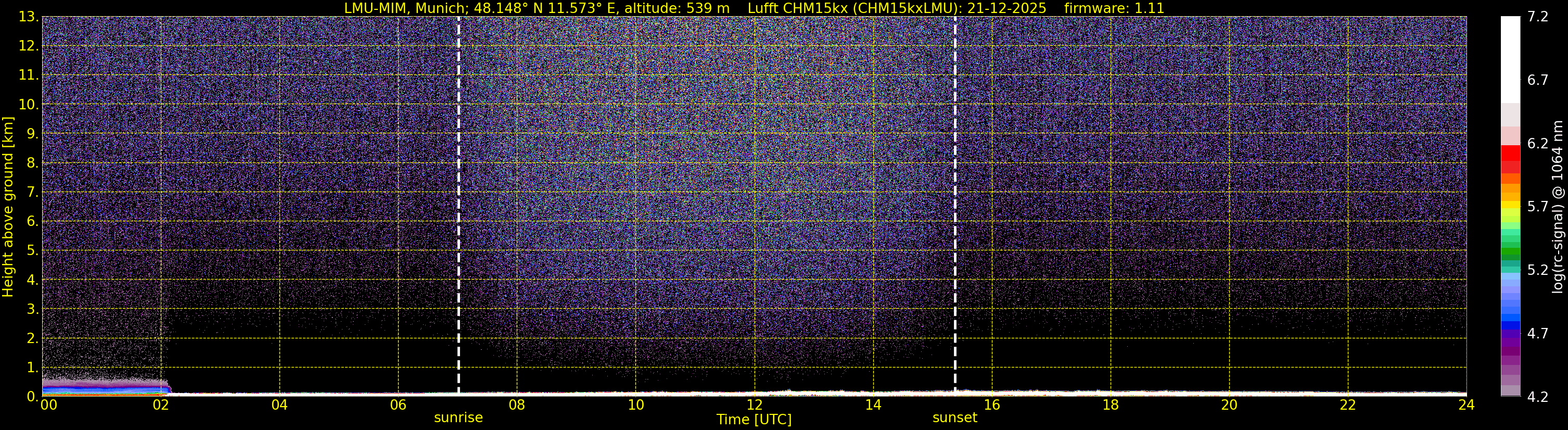Click the "14" tick on the time axis
The image size is (1568, 430).
(873, 405)
